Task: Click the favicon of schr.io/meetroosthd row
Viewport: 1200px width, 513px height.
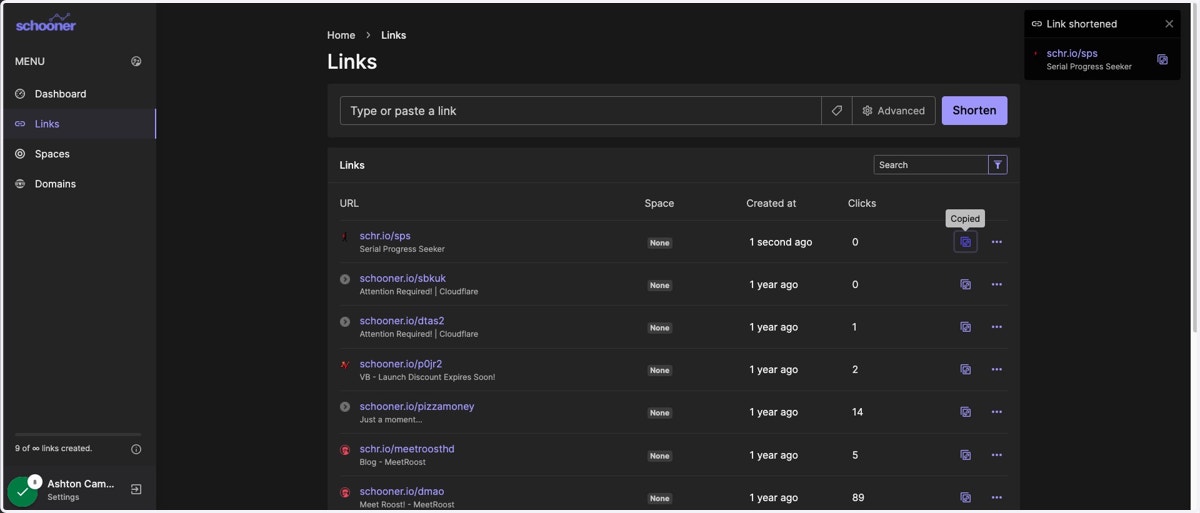Action: (345, 450)
